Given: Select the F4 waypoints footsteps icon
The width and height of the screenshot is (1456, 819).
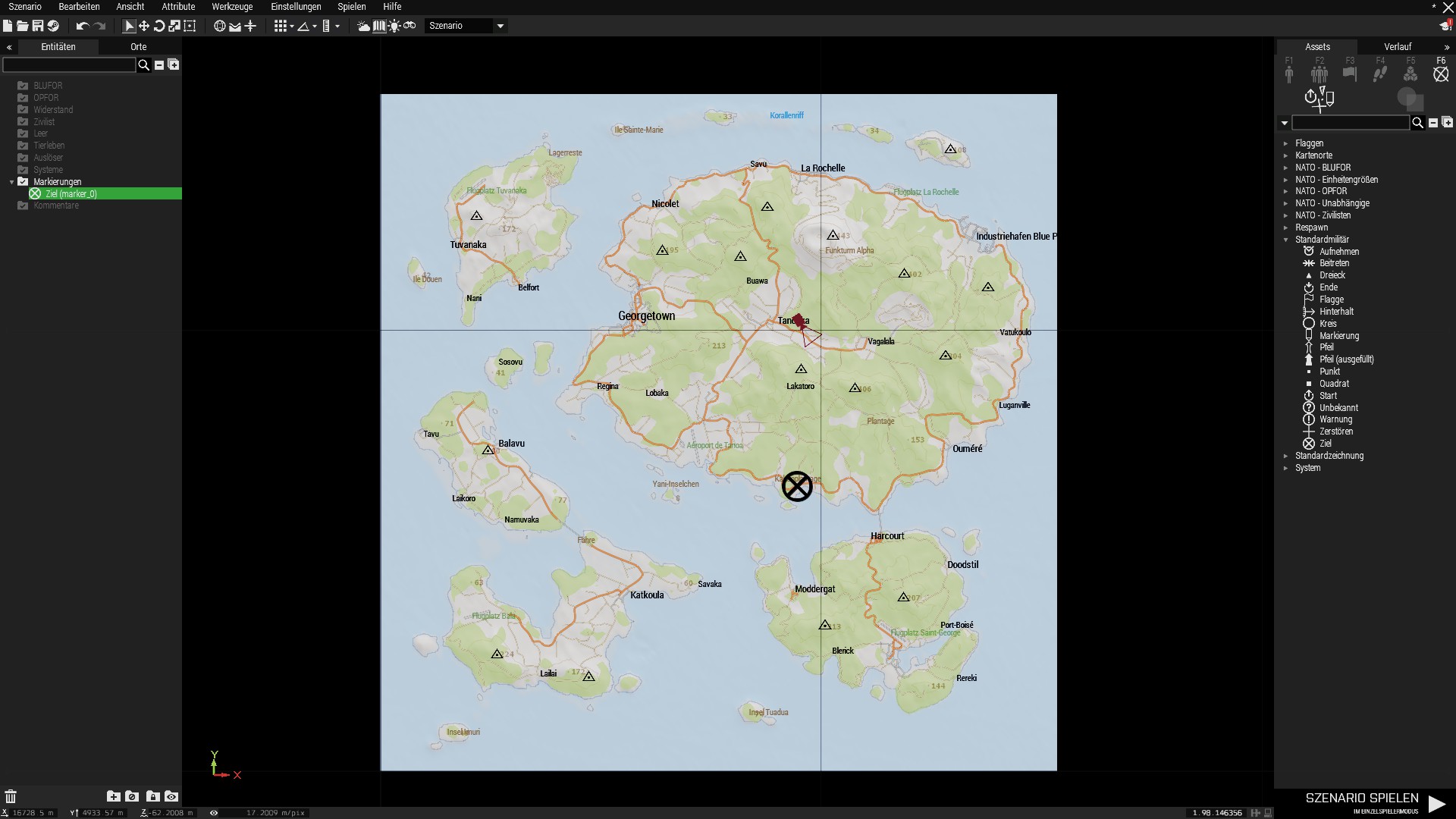Looking at the screenshot, I should pos(1380,74).
